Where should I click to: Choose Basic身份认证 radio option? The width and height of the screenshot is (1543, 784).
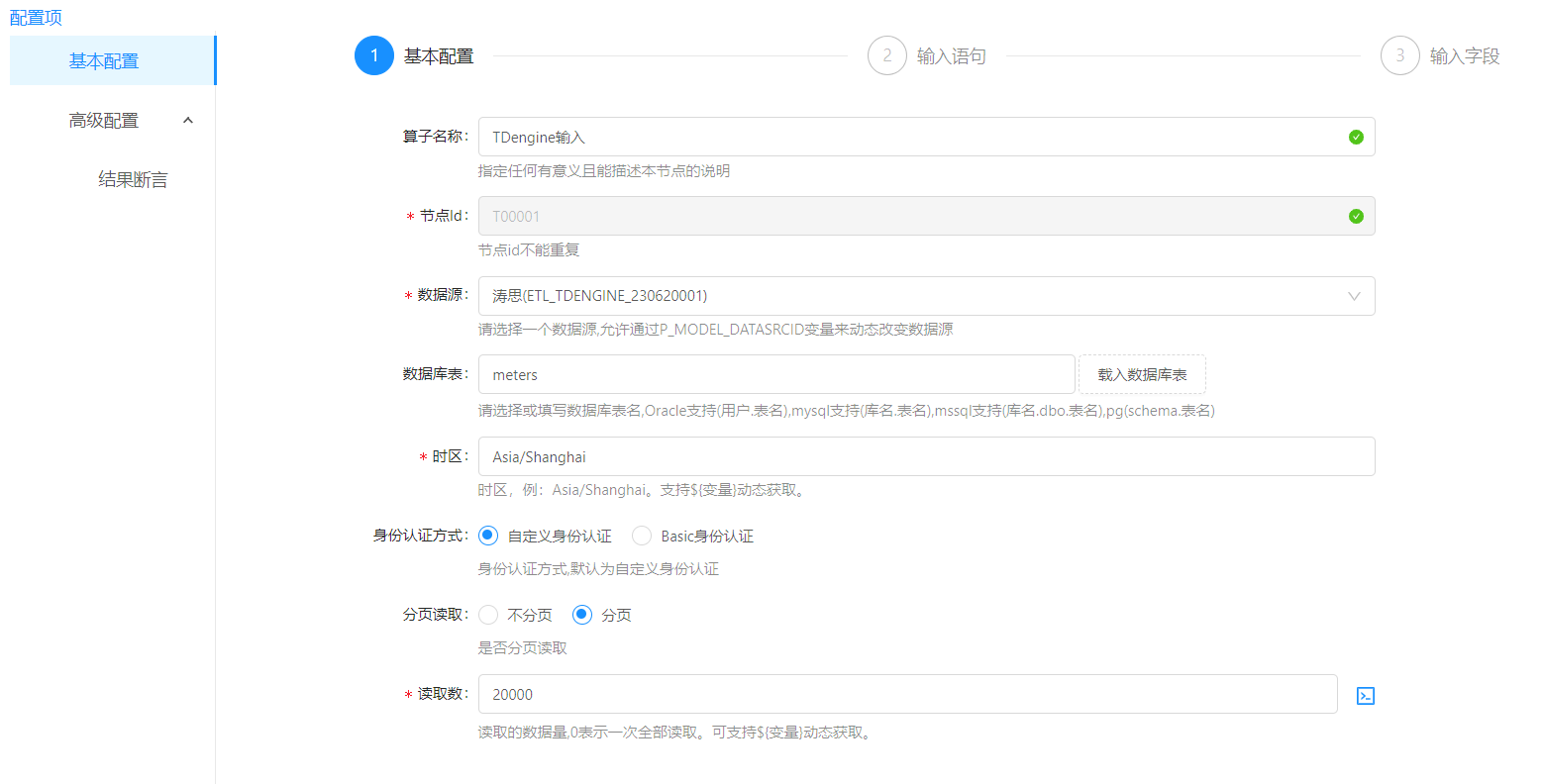pyautogui.click(x=642, y=536)
